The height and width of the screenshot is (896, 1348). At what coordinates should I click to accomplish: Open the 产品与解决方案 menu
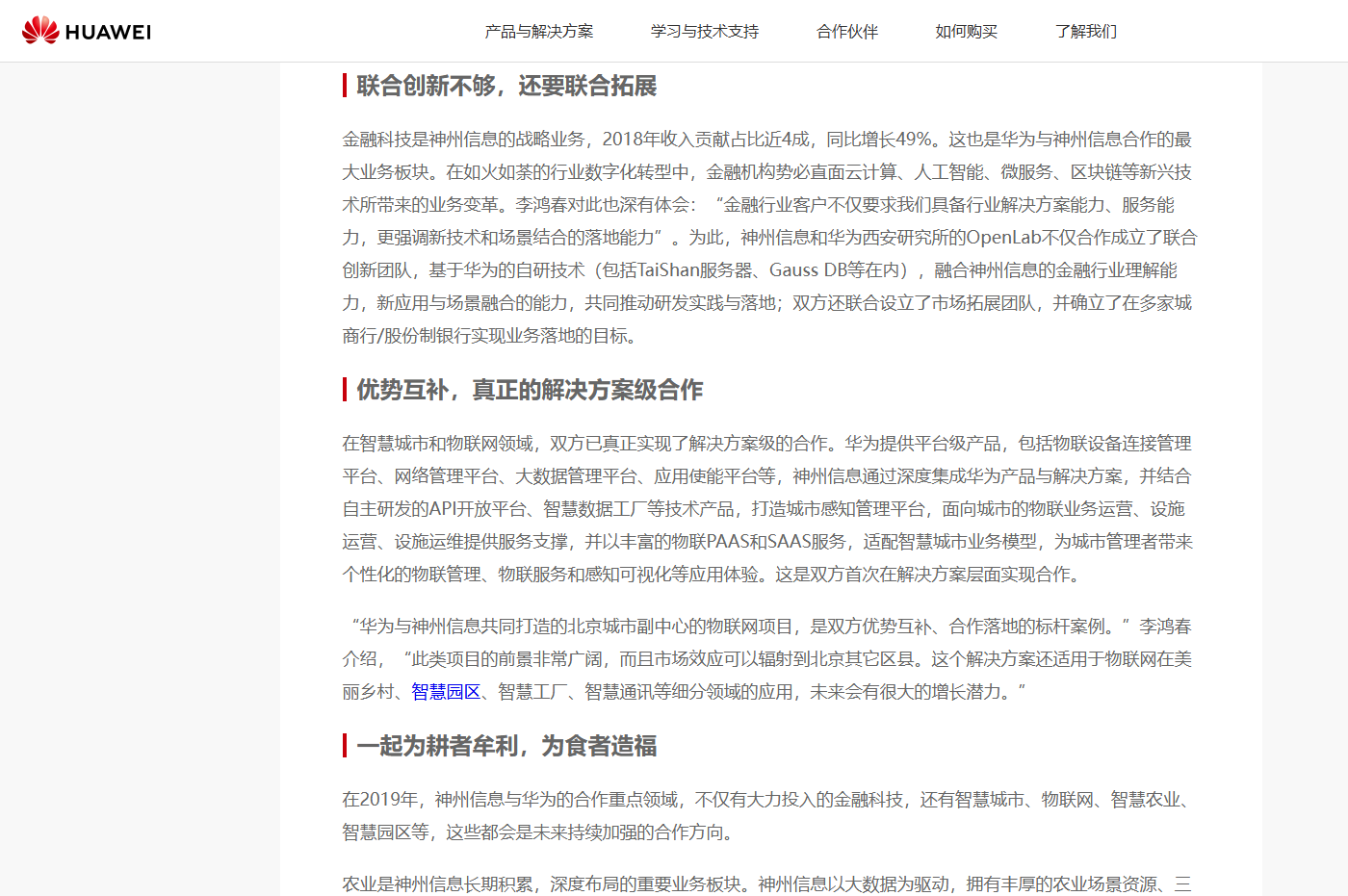pos(539,32)
